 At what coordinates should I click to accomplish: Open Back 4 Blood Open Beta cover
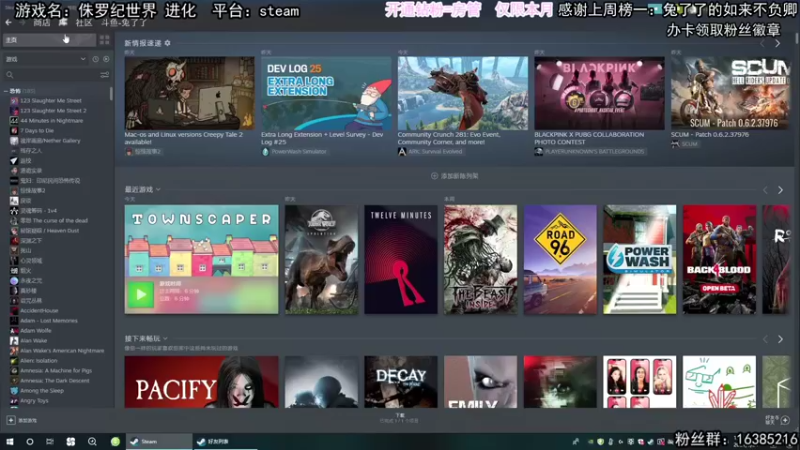pyautogui.click(x=719, y=259)
